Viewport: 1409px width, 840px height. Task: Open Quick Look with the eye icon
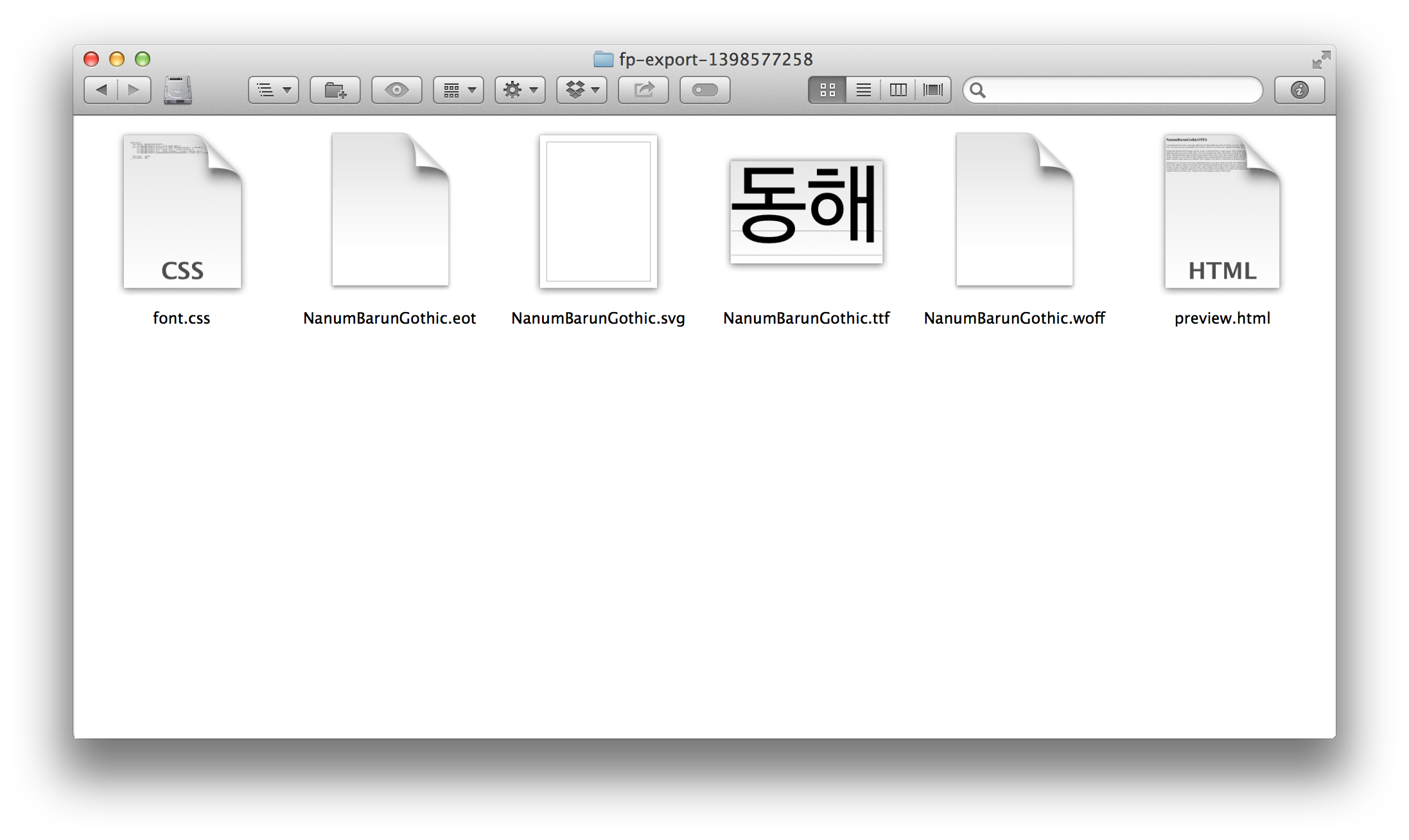(396, 90)
